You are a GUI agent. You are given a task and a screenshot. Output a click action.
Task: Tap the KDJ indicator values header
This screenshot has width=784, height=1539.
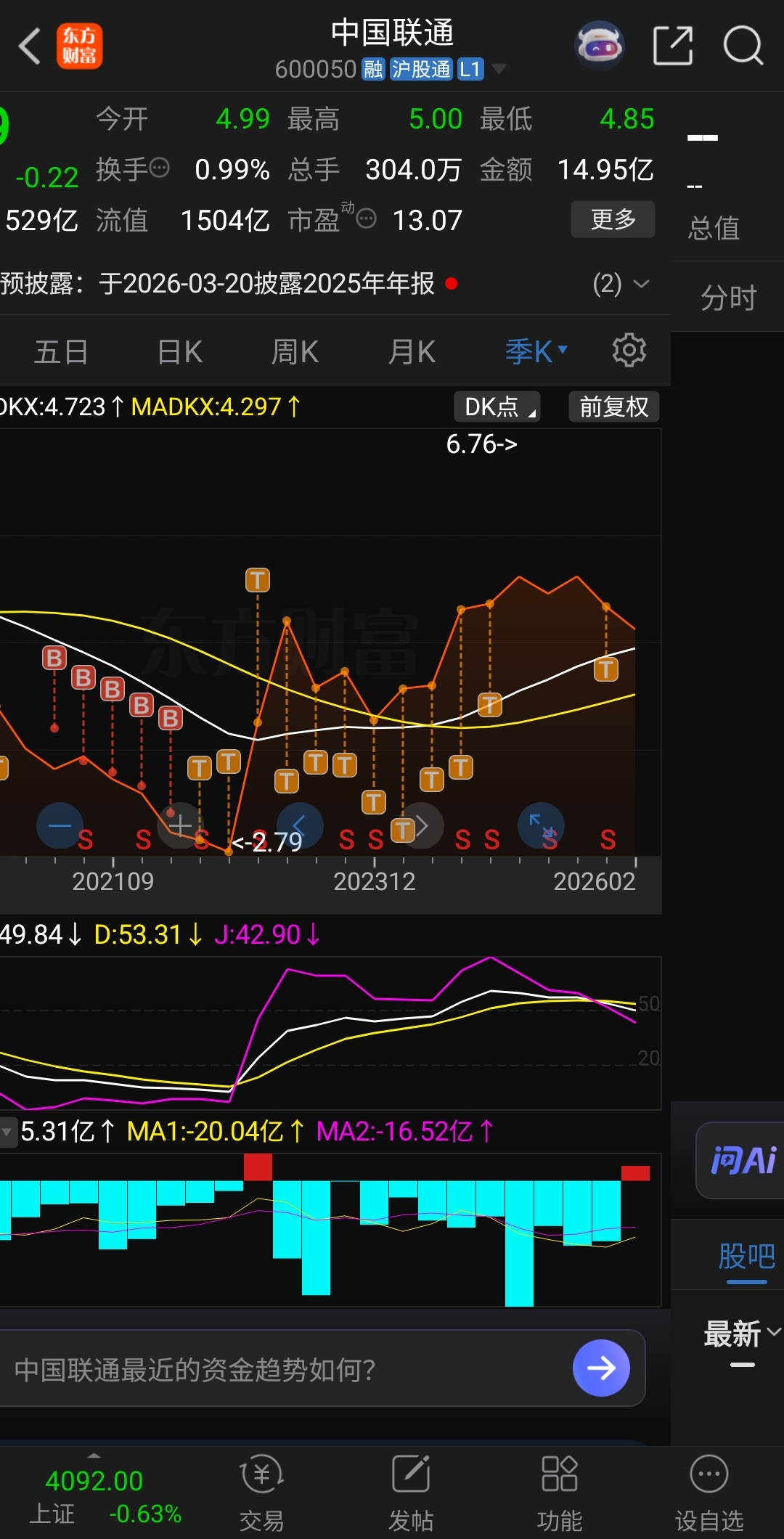click(160, 934)
